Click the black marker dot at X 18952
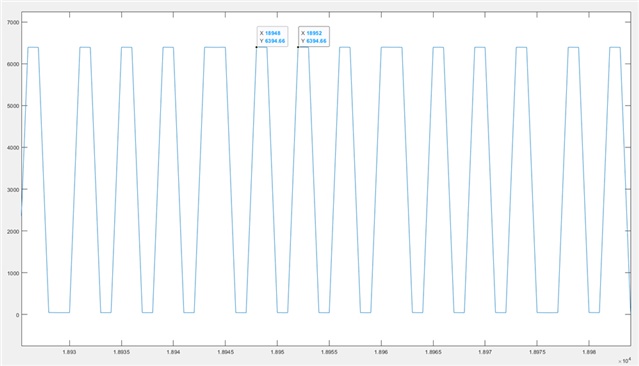Viewport: 639px width, 366px height. [x=298, y=47]
